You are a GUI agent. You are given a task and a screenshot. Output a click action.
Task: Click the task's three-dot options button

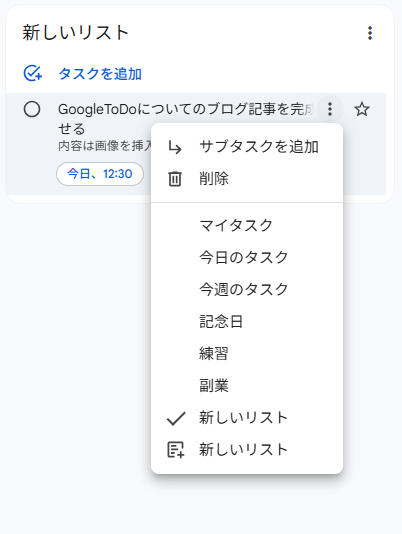329,109
